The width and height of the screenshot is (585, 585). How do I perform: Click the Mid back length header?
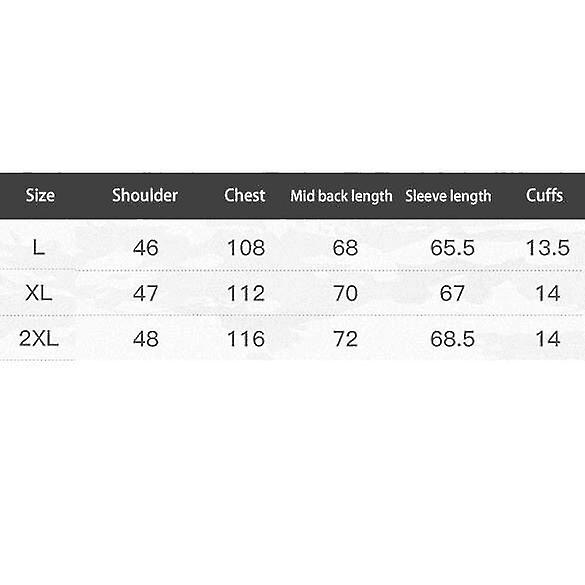pyautogui.click(x=341, y=196)
